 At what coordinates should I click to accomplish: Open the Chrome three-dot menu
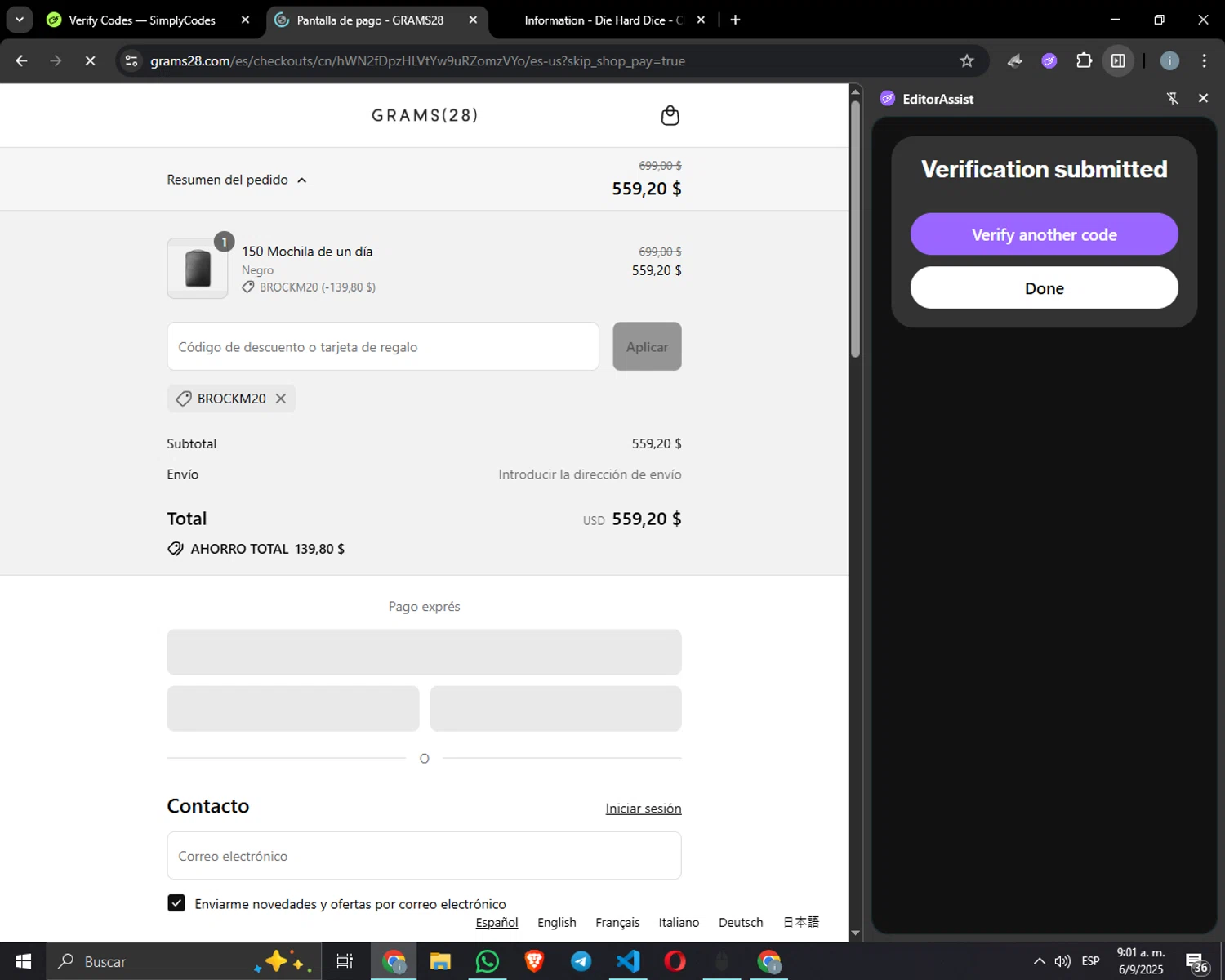point(1204,60)
